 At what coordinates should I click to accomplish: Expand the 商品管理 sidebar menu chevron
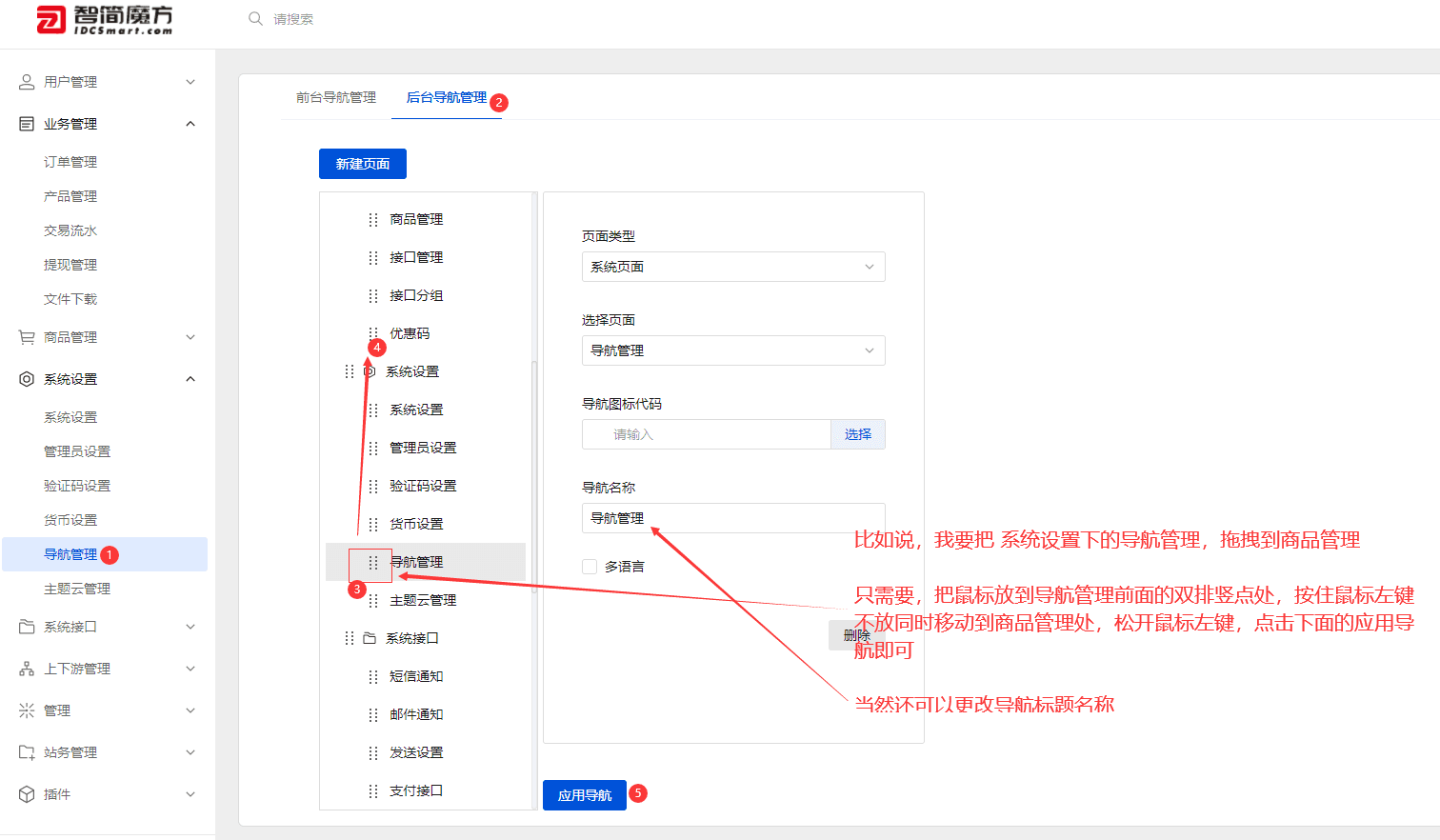coord(190,337)
